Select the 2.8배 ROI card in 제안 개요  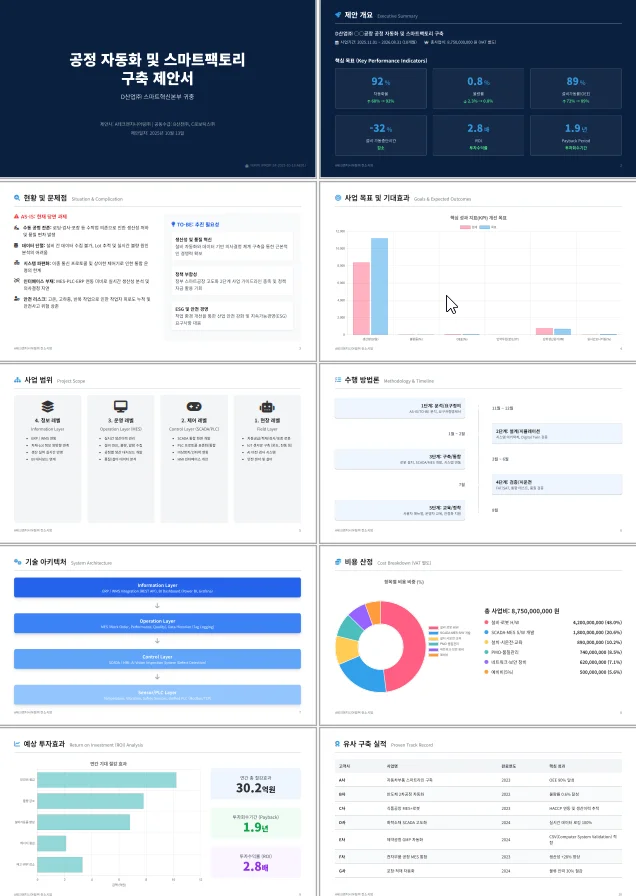pos(478,135)
